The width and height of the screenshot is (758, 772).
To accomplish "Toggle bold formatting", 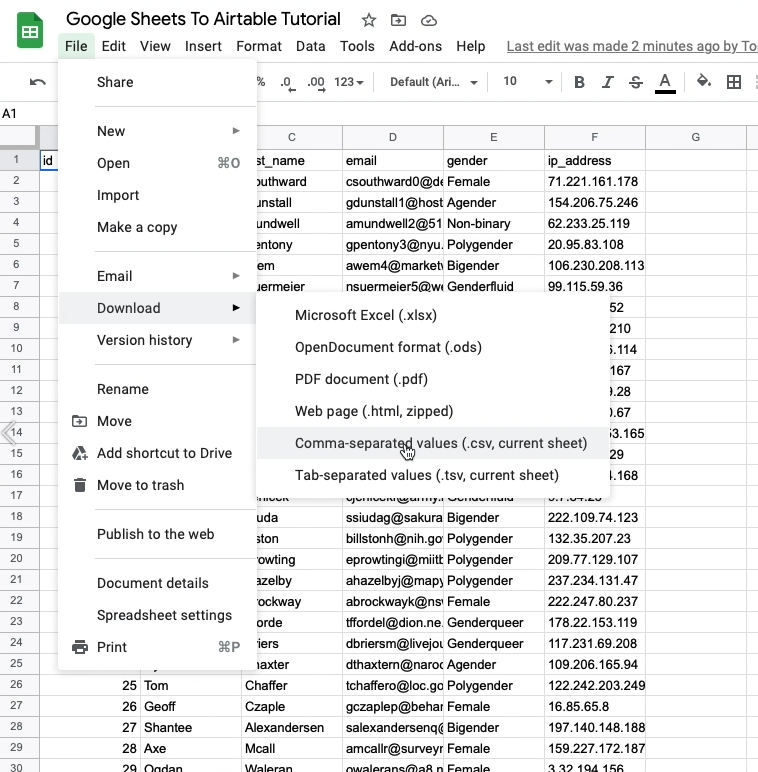I will 579,82.
